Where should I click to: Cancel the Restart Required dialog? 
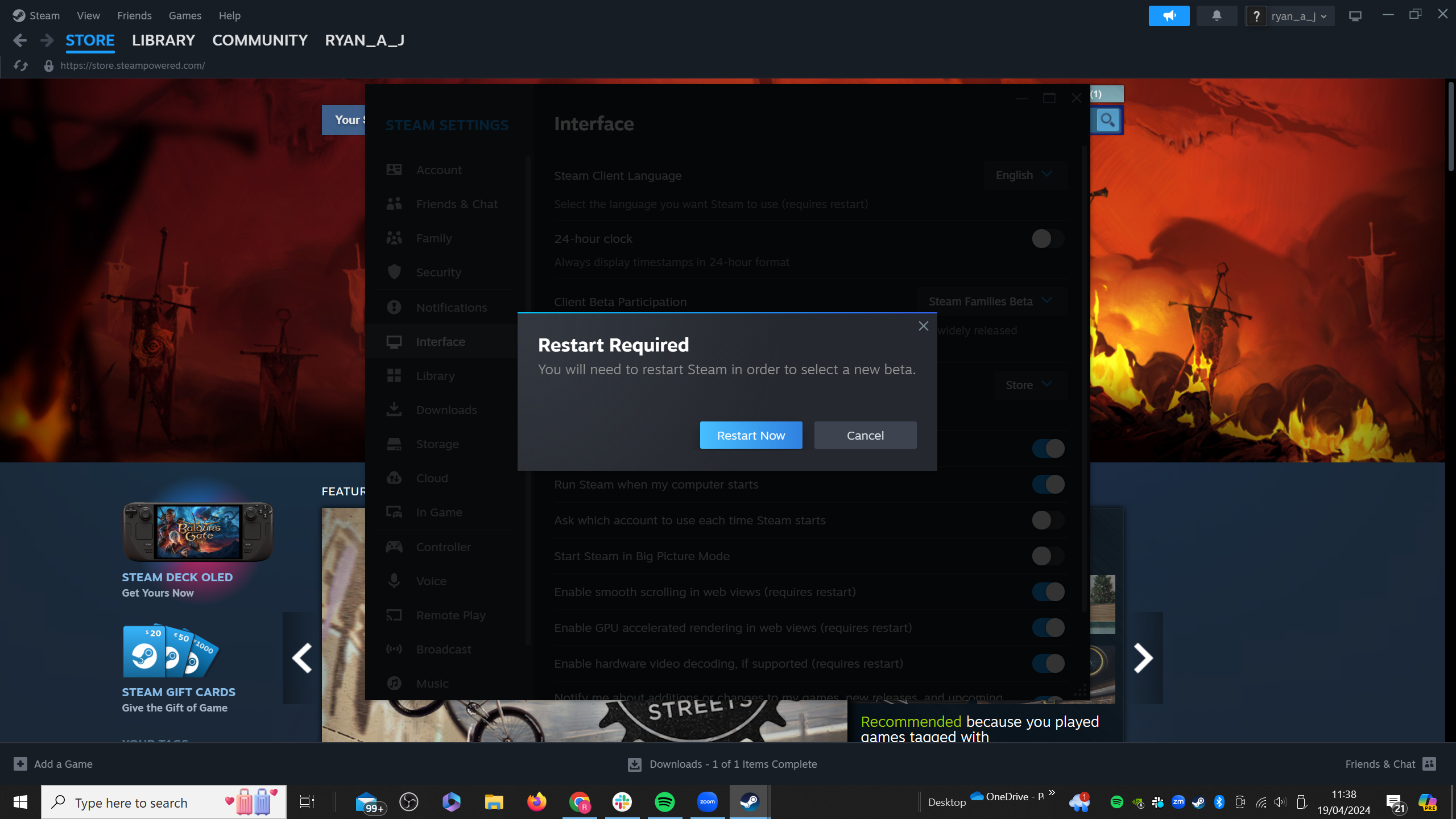pyautogui.click(x=865, y=435)
